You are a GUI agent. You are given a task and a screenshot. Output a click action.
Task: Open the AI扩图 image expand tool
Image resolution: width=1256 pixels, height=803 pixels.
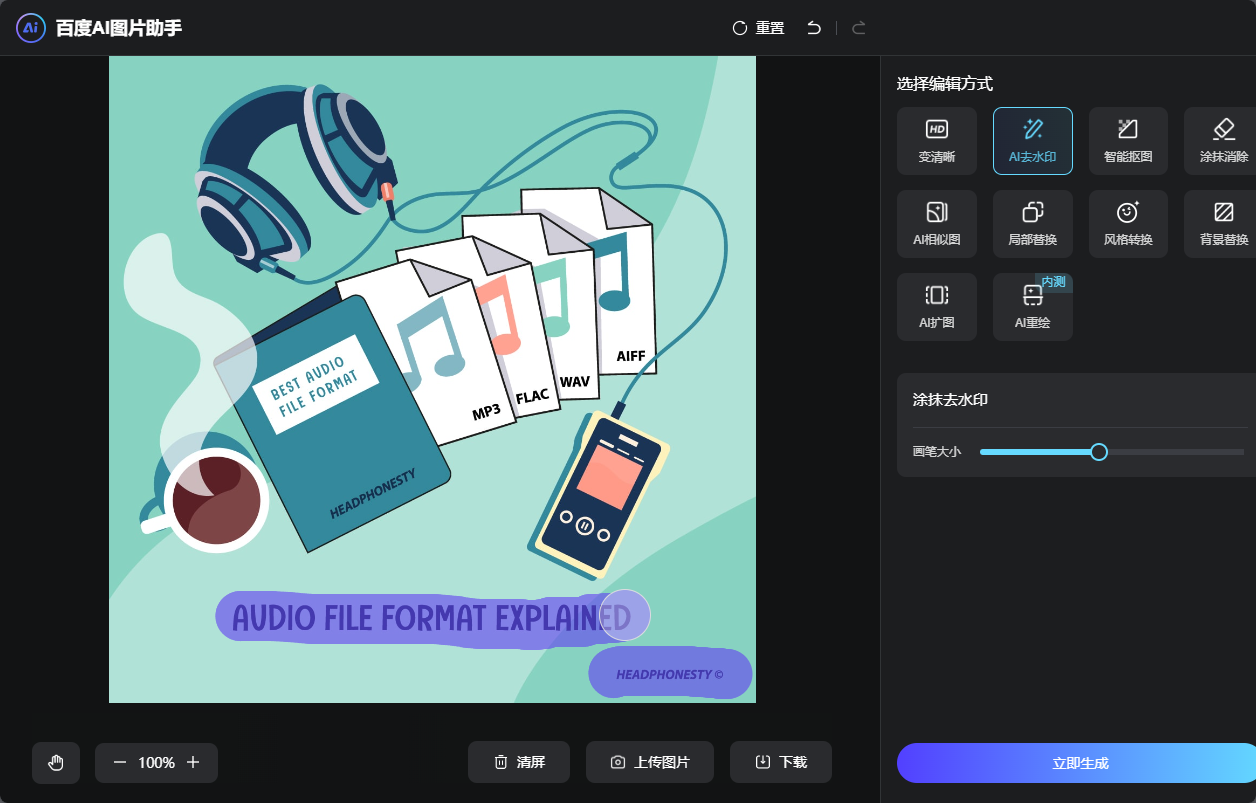pos(936,307)
